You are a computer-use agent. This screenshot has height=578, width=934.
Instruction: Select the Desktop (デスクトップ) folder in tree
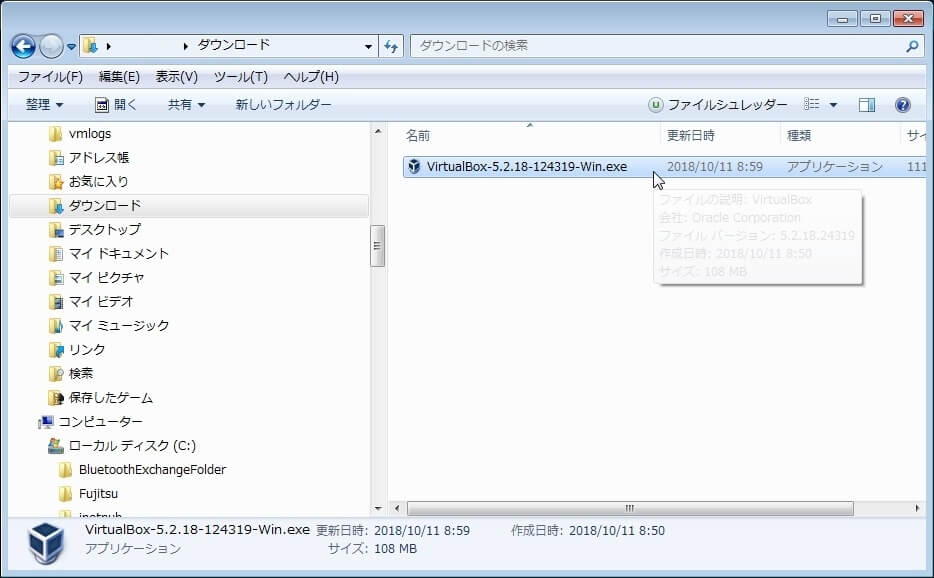point(104,229)
